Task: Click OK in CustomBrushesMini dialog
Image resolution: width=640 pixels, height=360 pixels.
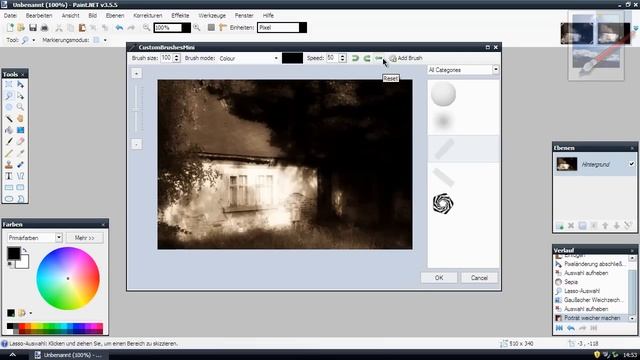Action: tap(439, 278)
